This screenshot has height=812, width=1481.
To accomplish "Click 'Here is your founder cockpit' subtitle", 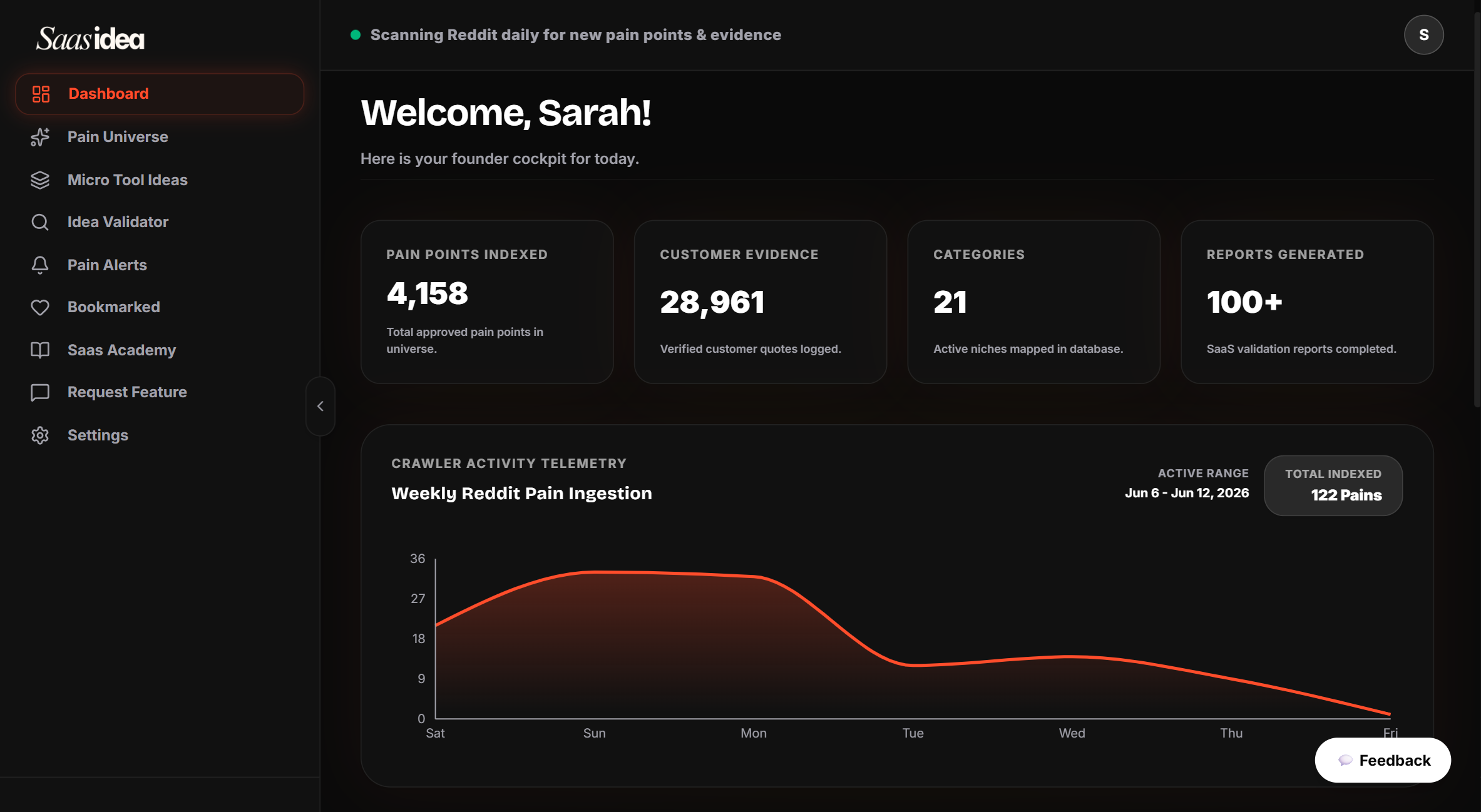I will [500, 159].
